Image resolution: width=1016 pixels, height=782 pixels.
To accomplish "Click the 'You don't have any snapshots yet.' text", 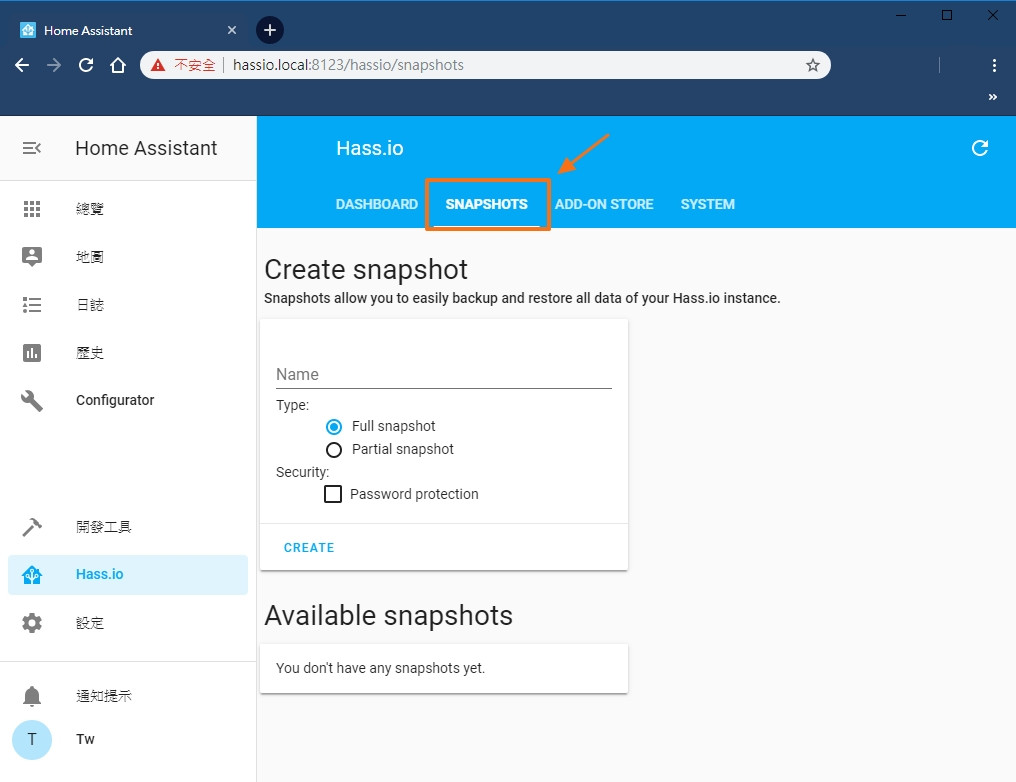I will coord(380,668).
